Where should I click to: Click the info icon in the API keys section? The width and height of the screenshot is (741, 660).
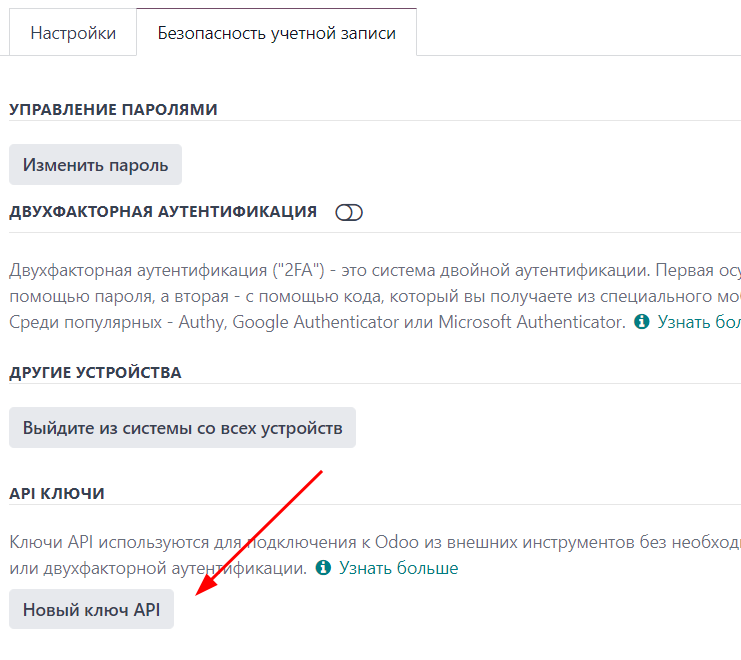(323, 568)
